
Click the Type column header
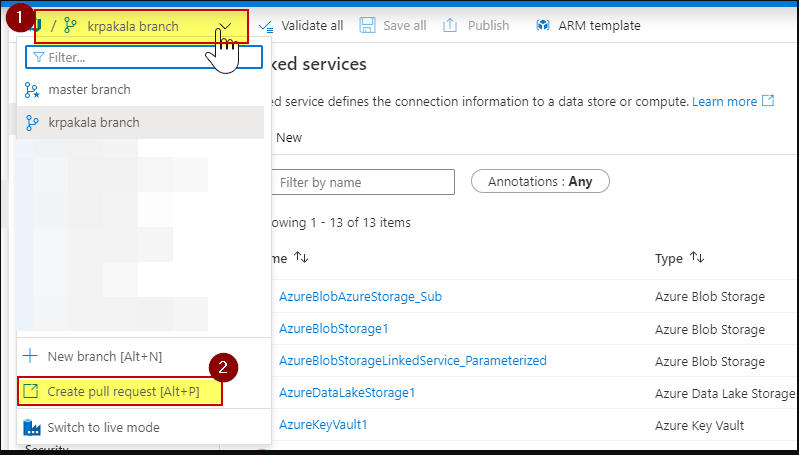pos(669,258)
